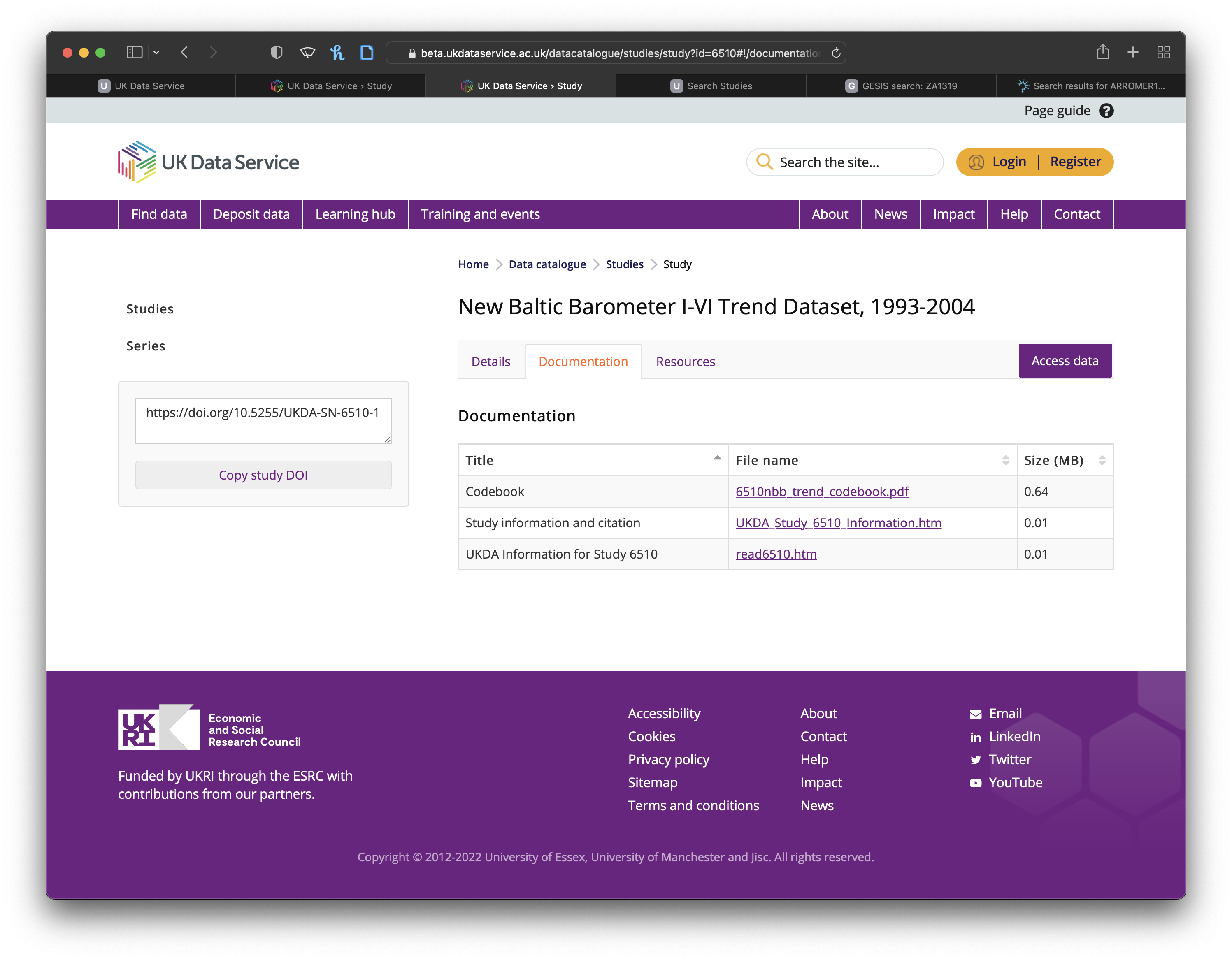
Task: Open the 6510nbb_trend_codebook.pdf link
Action: 821,492
